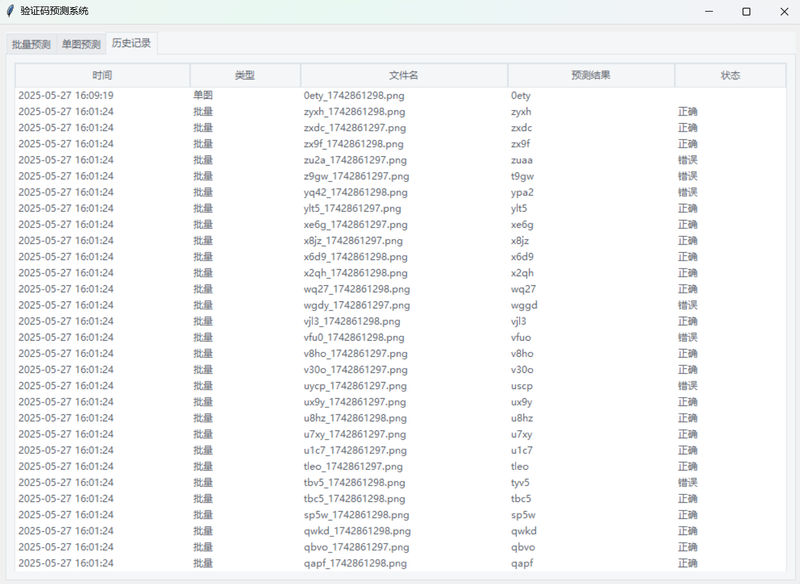This screenshot has height=584, width=800.
Task: Select file zyxh_1742861298.png
Action: pyautogui.click(x=355, y=112)
